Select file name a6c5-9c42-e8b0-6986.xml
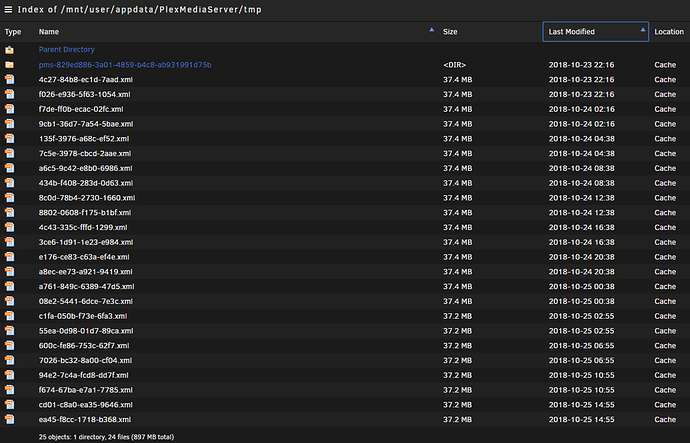The width and height of the screenshot is (690, 443). coord(85,168)
